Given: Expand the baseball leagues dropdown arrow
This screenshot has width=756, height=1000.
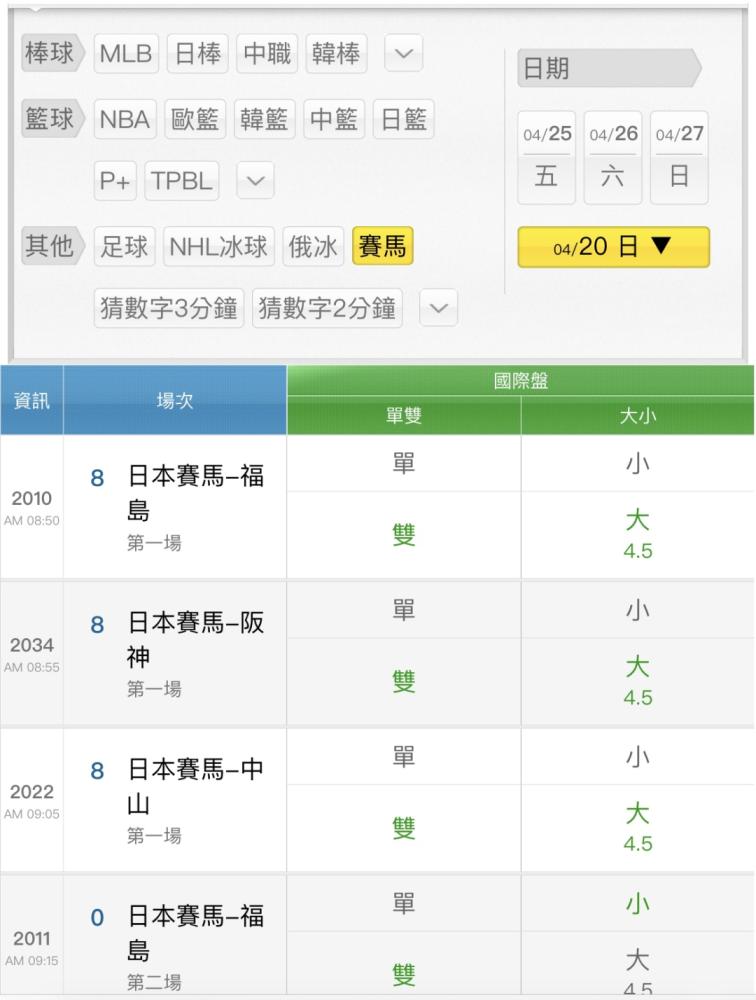Looking at the screenshot, I should pos(403,54).
